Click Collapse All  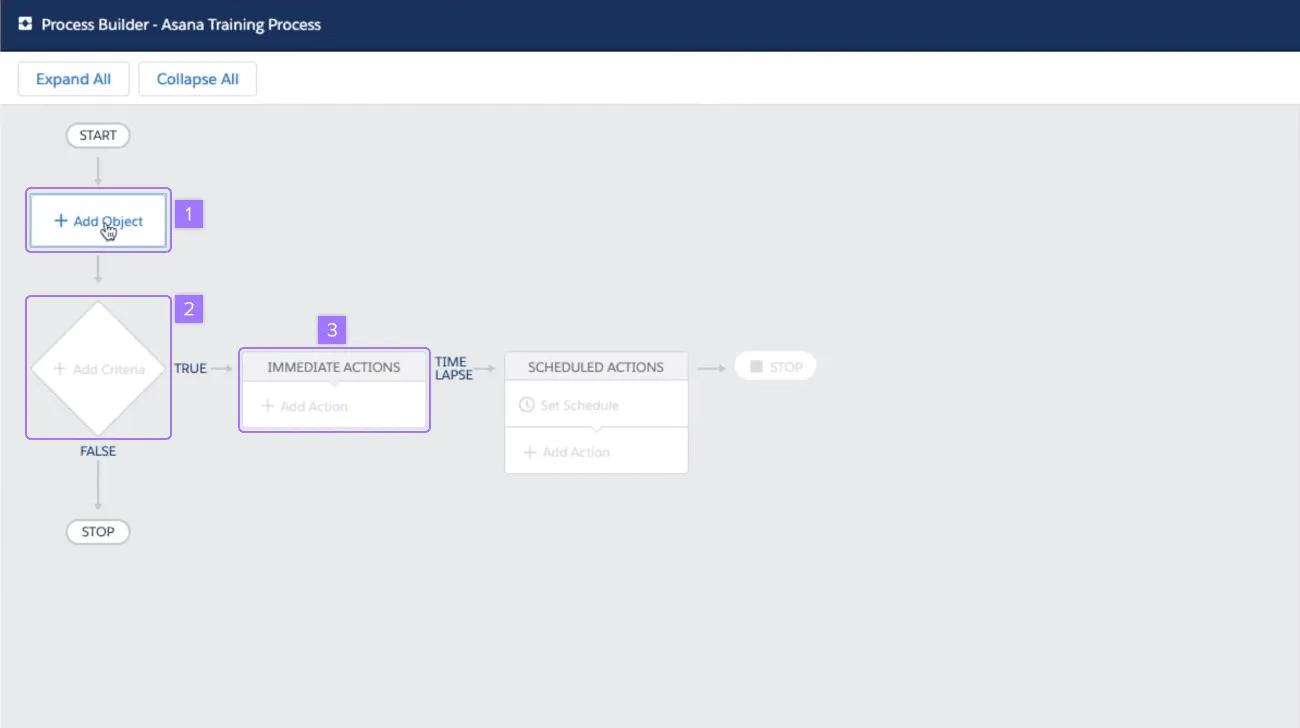coord(197,78)
